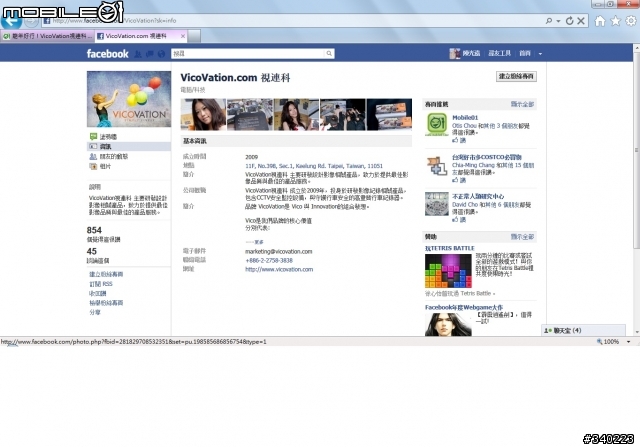Click the browser address bar URL field
This screenshot has width=640, height=447.
point(294,21)
